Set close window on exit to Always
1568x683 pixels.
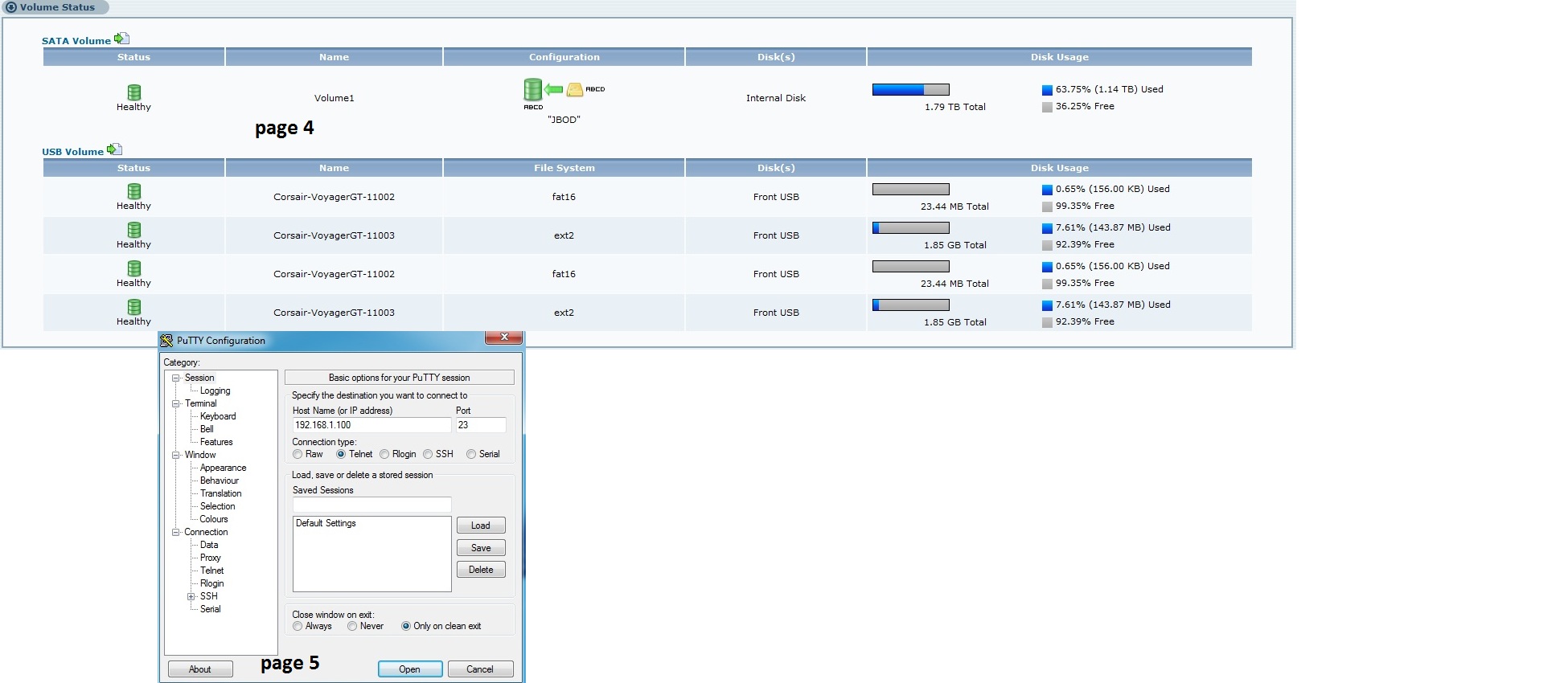(298, 626)
